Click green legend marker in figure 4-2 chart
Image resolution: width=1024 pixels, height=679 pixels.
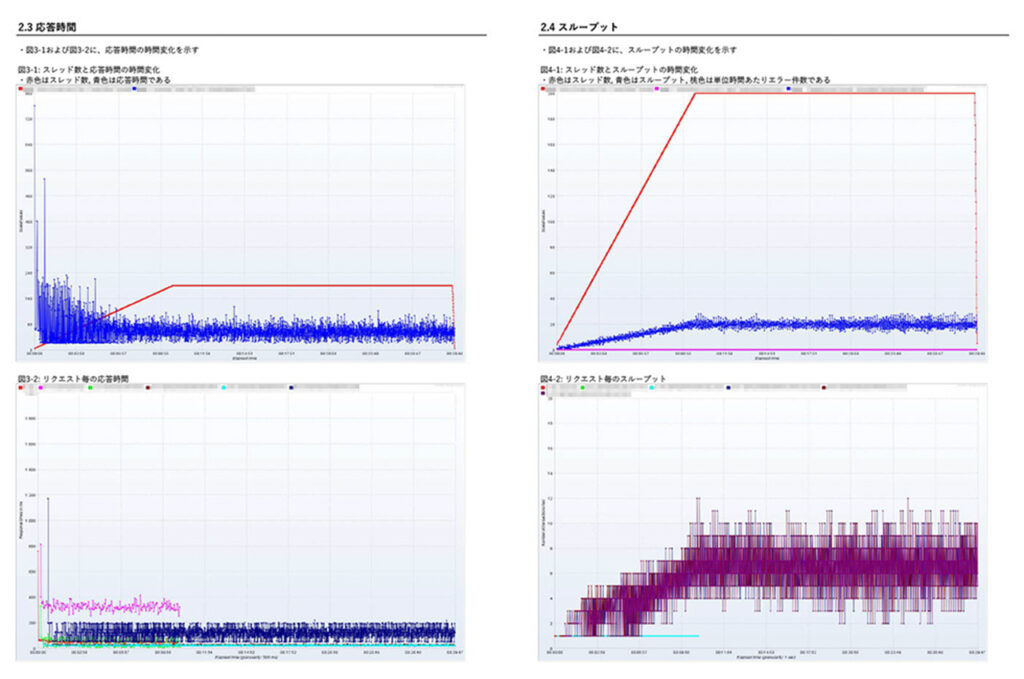pos(583,387)
